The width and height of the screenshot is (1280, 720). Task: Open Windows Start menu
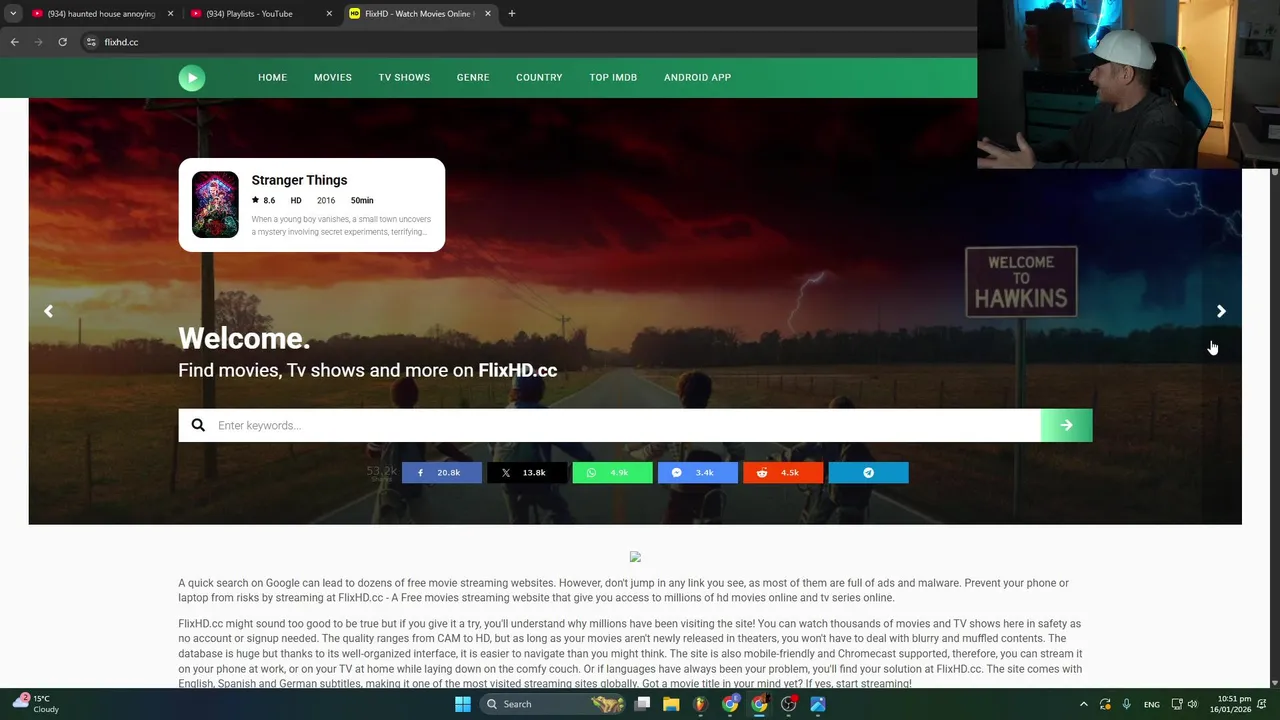click(x=463, y=704)
